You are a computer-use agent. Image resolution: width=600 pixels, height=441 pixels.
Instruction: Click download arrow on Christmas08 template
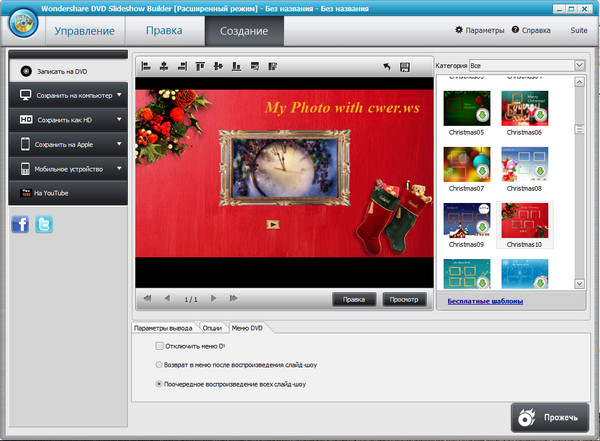coord(540,171)
